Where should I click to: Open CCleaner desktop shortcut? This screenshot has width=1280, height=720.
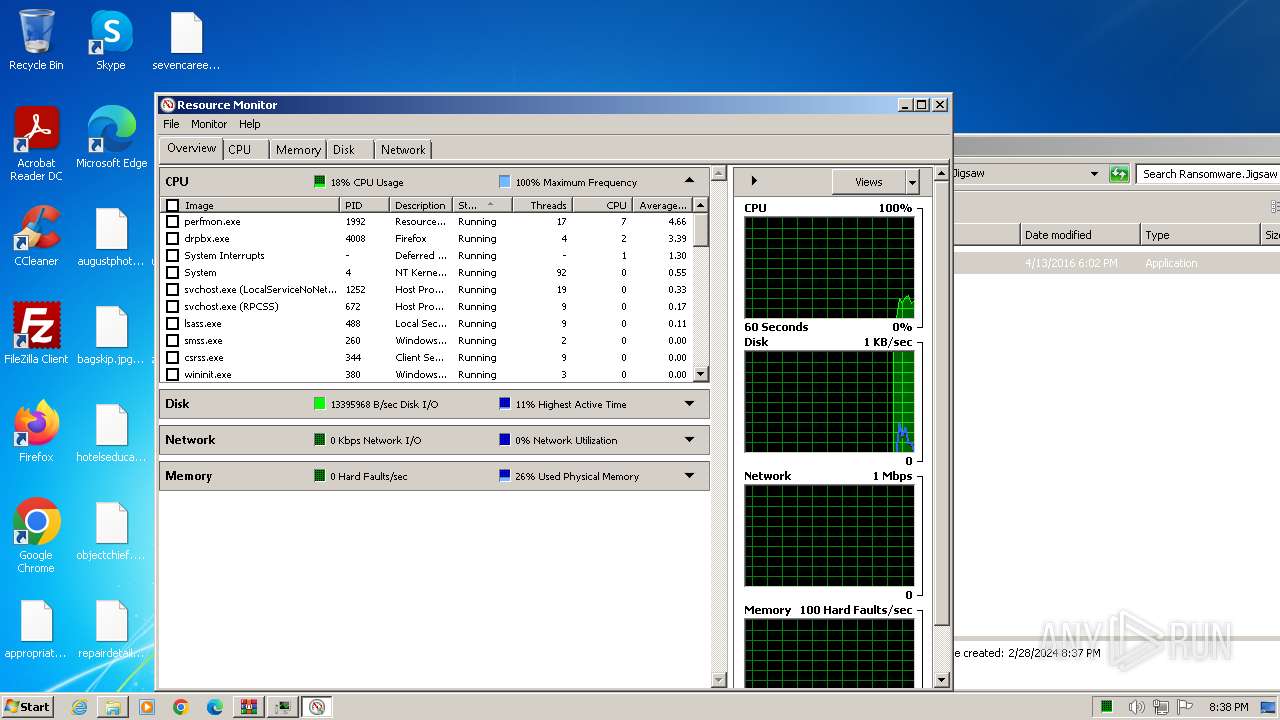pos(36,236)
